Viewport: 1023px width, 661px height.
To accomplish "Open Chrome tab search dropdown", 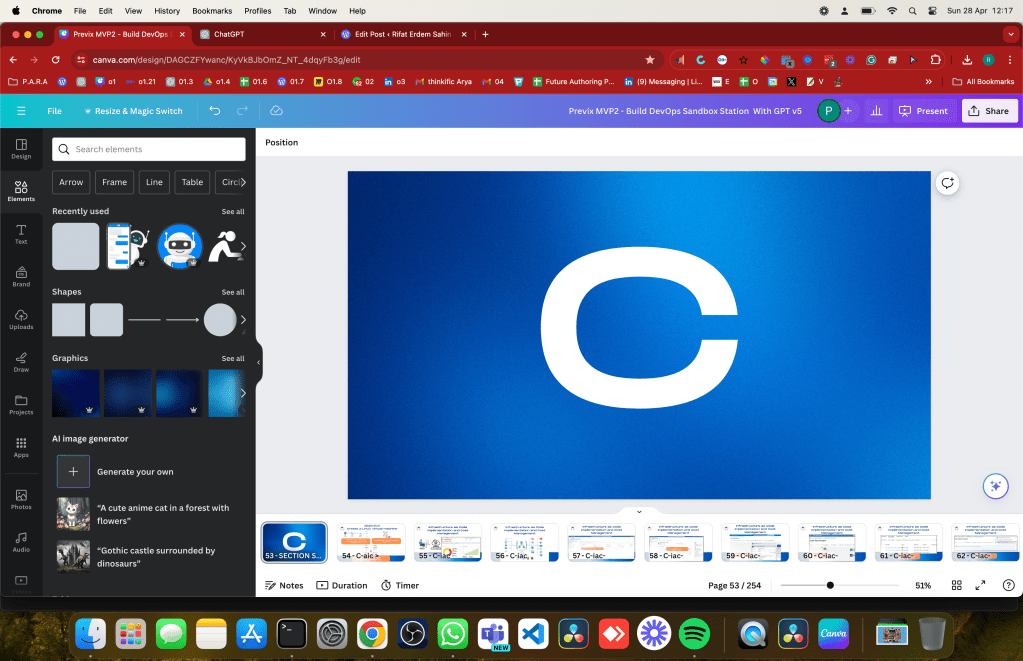I will pos(1009,35).
